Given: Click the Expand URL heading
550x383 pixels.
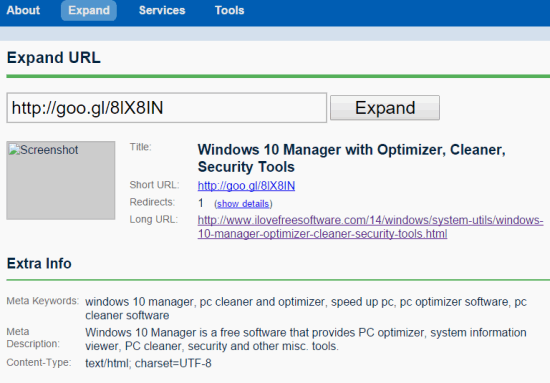Looking at the screenshot, I should (x=54, y=58).
